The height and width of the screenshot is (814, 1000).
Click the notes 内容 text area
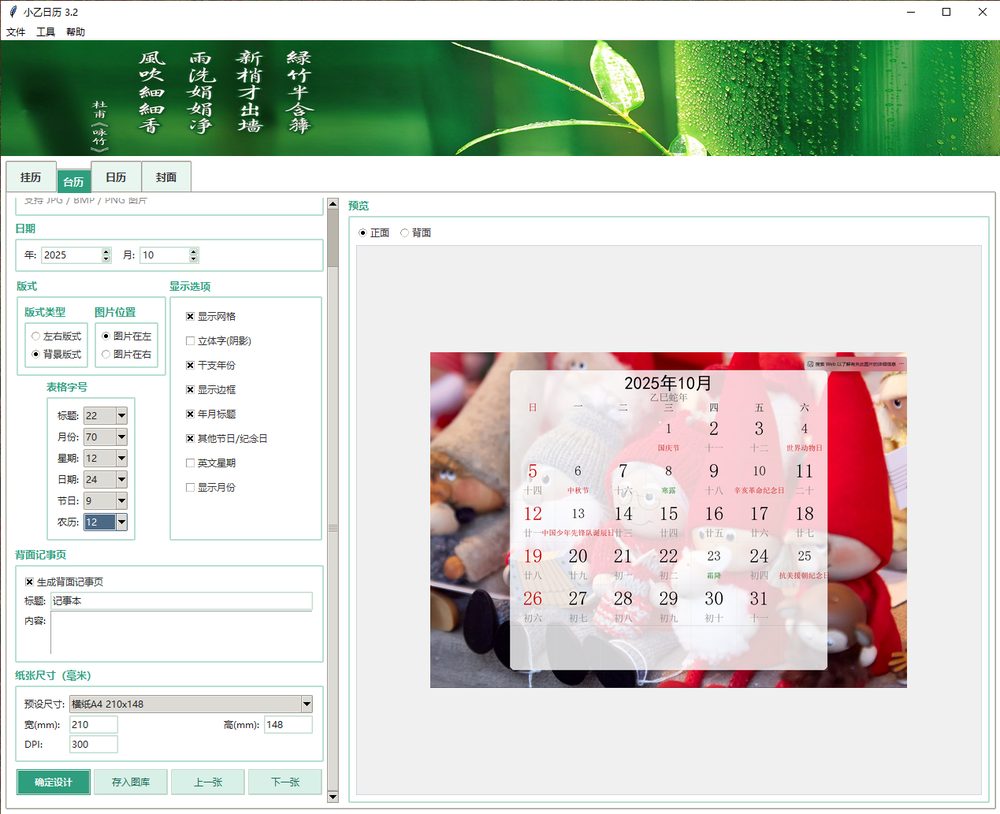pos(182,633)
